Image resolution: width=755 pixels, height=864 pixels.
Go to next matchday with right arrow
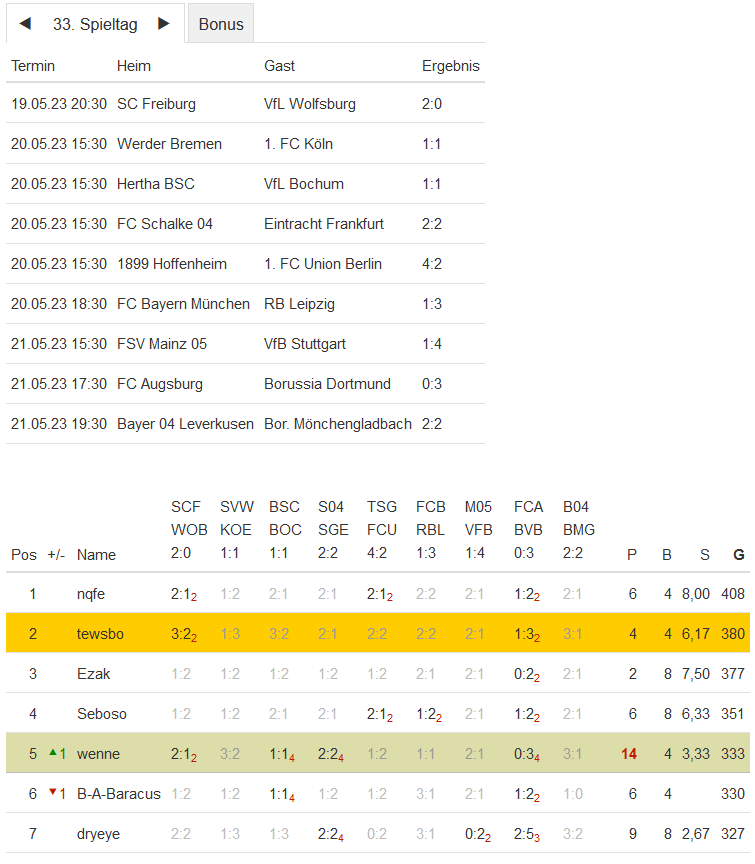164,23
